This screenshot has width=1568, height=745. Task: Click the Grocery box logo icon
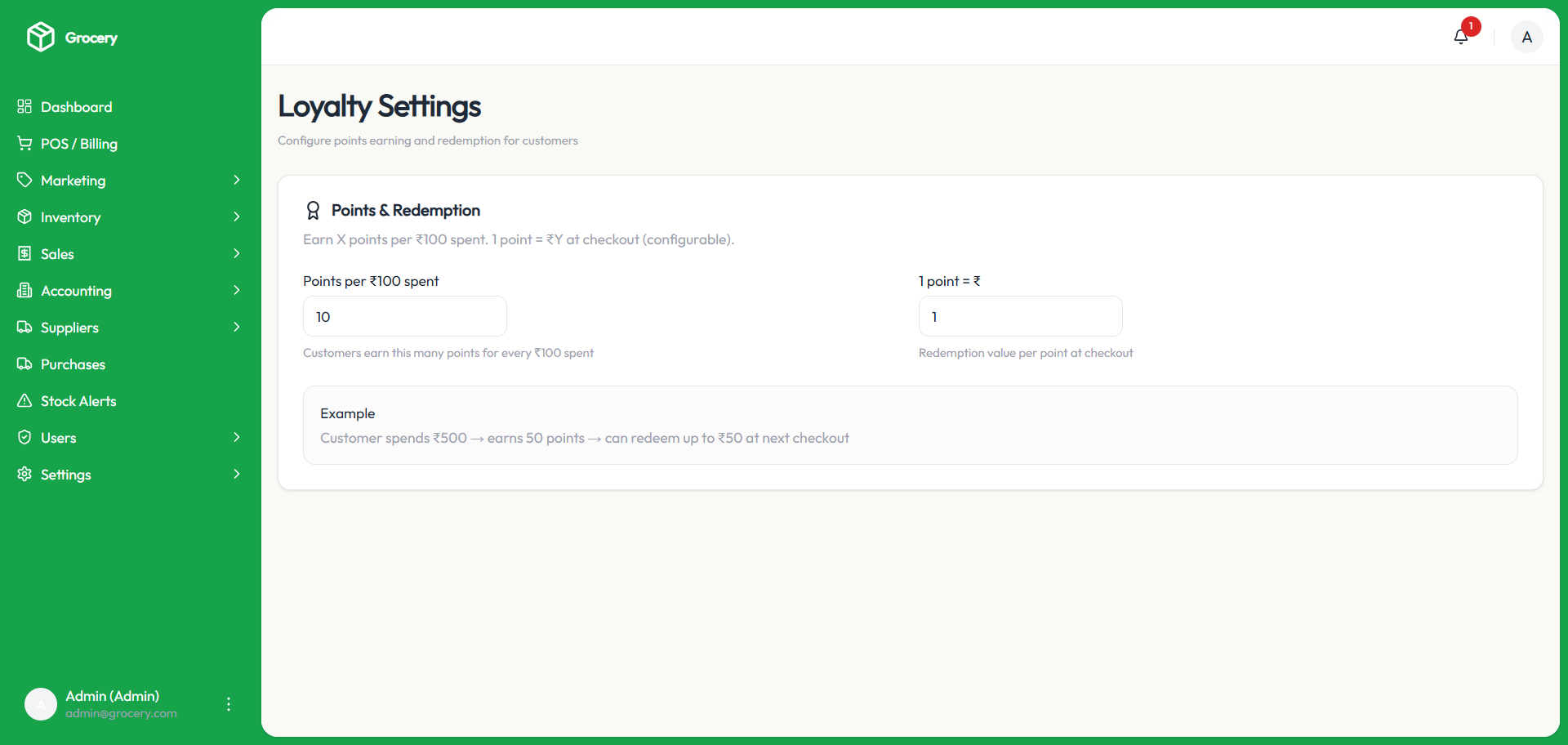[40, 37]
